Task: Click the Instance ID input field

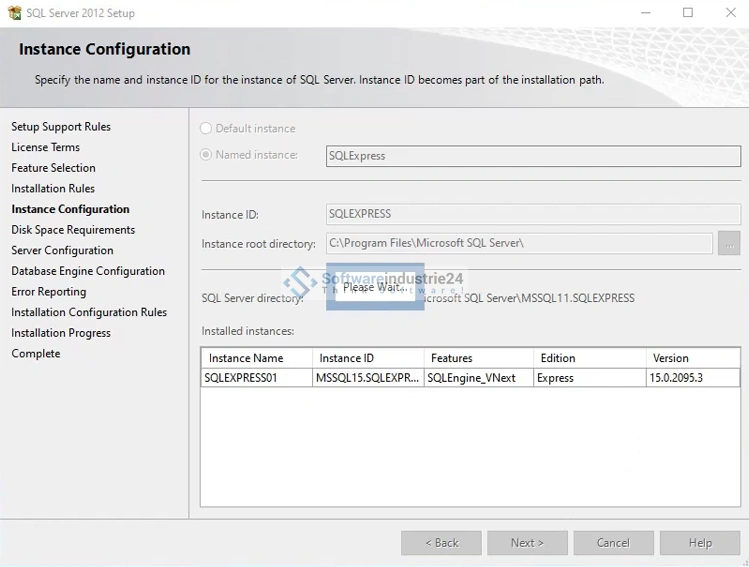Action: tap(533, 214)
